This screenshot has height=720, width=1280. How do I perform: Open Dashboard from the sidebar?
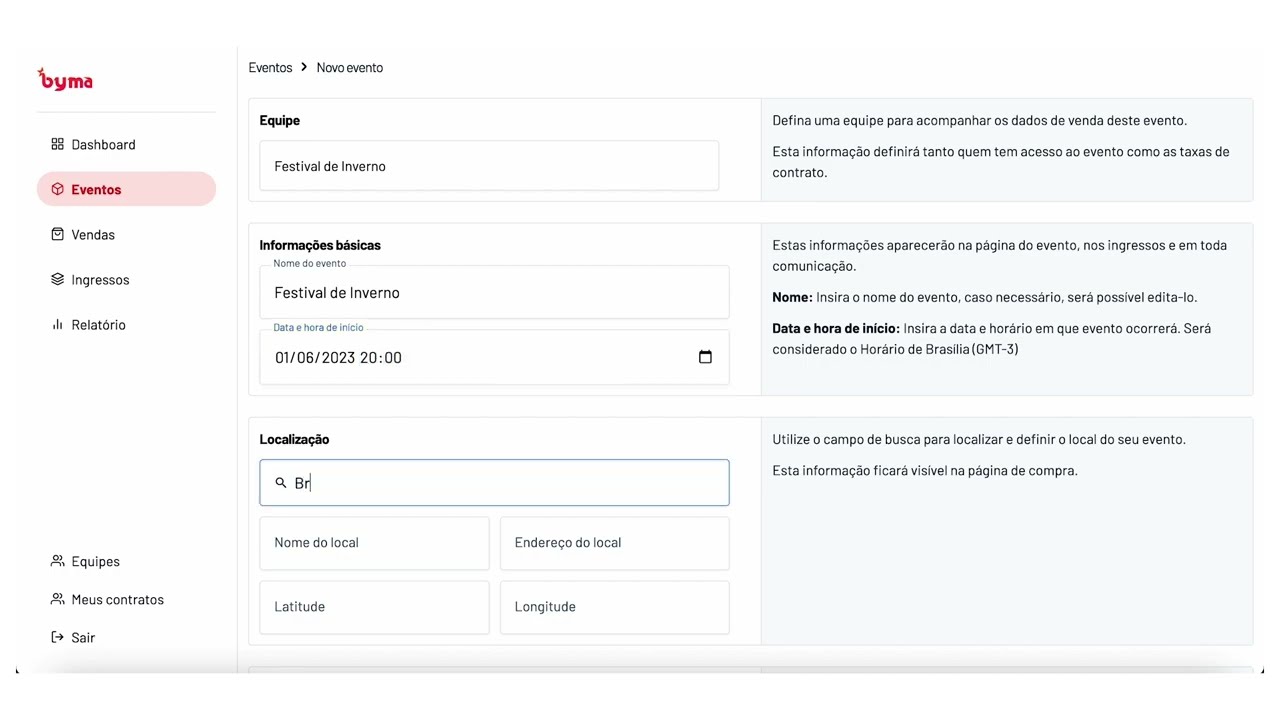click(x=126, y=144)
